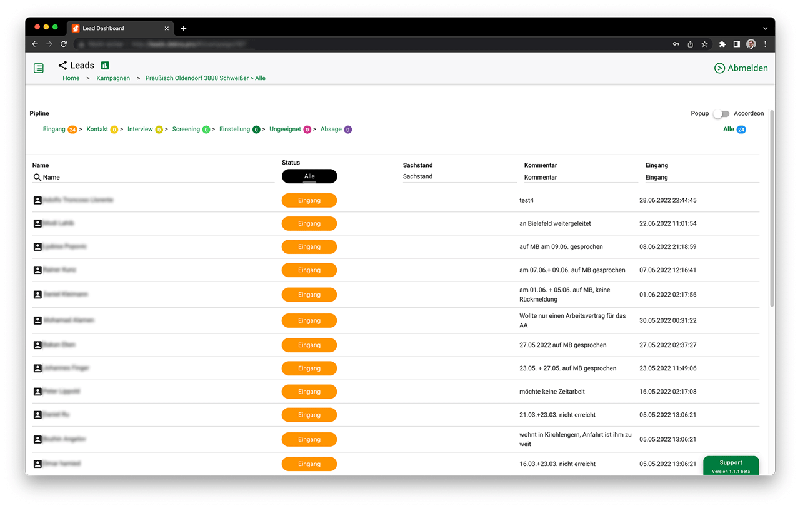
Task: Open a new browser tab with plus
Action: [184, 29]
